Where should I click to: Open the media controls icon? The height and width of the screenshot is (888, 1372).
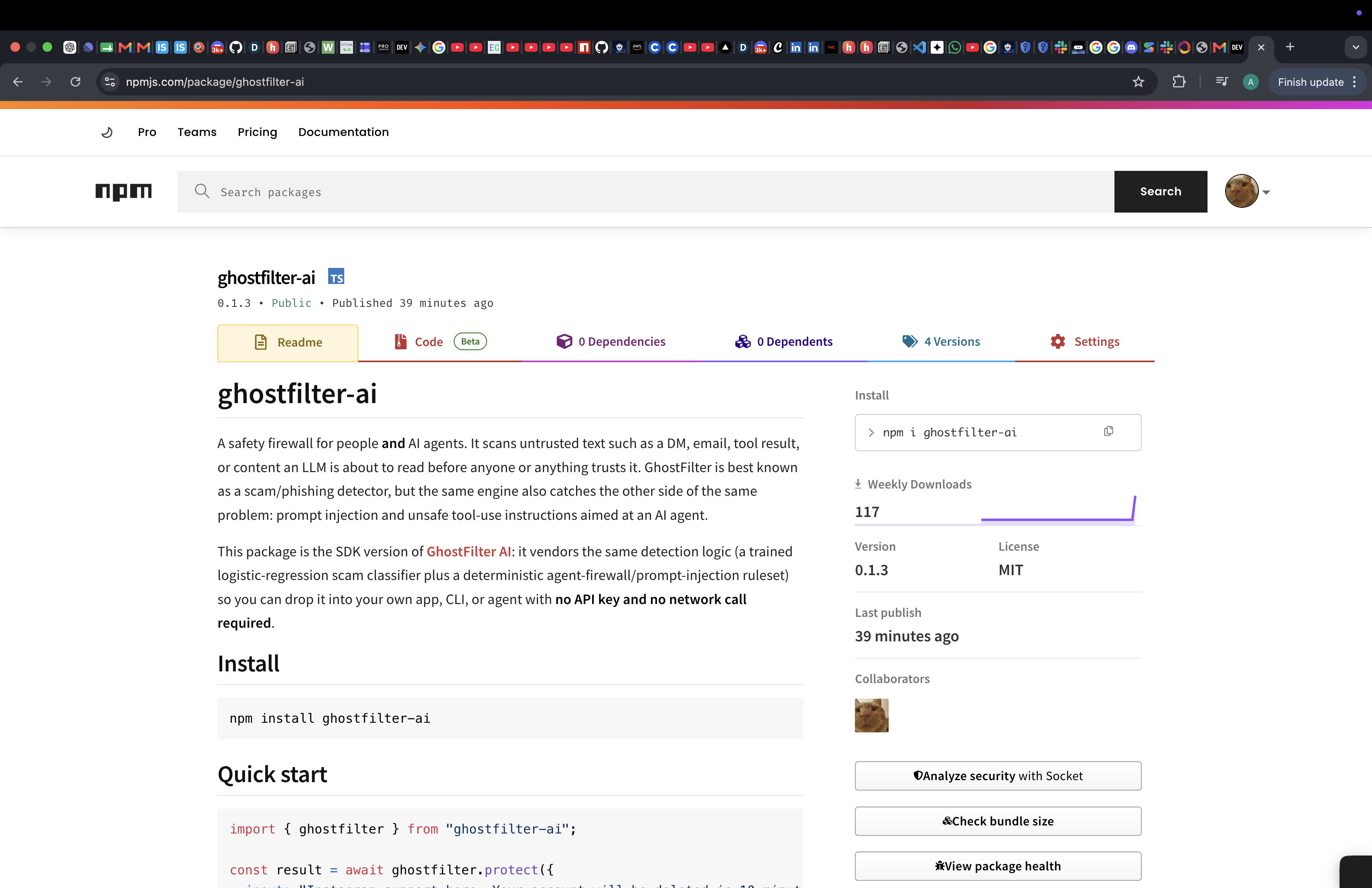pyautogui.click(x=1222, y=82)
